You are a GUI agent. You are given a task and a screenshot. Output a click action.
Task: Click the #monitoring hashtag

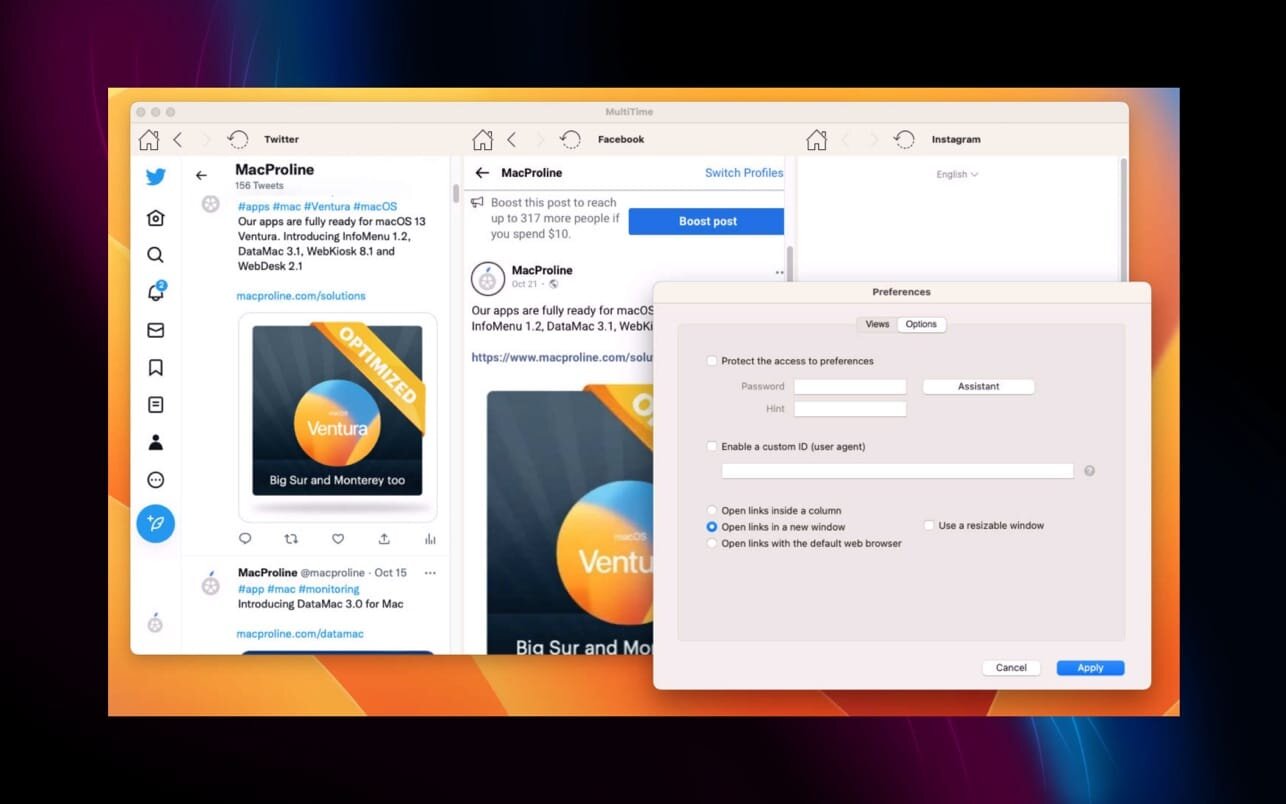[x=329, y=589]
